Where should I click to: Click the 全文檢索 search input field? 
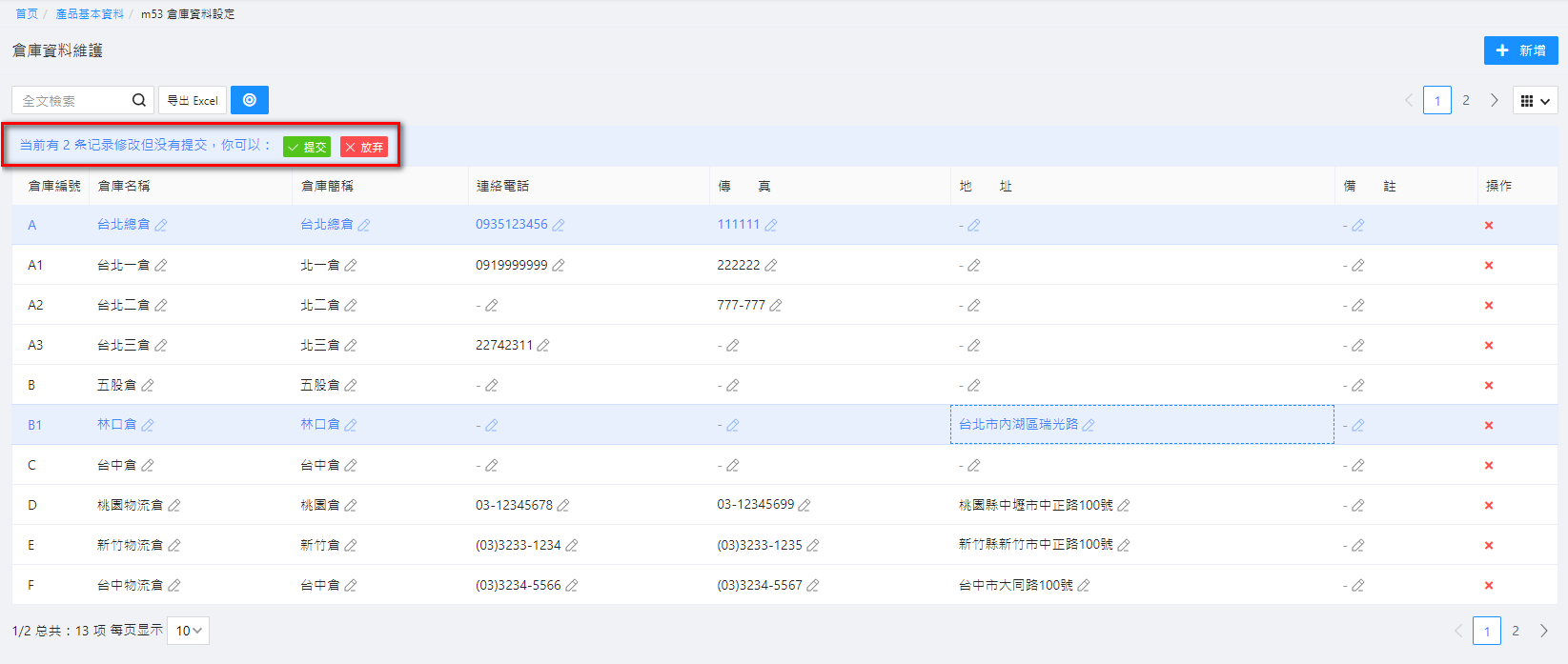click(71, 100)
